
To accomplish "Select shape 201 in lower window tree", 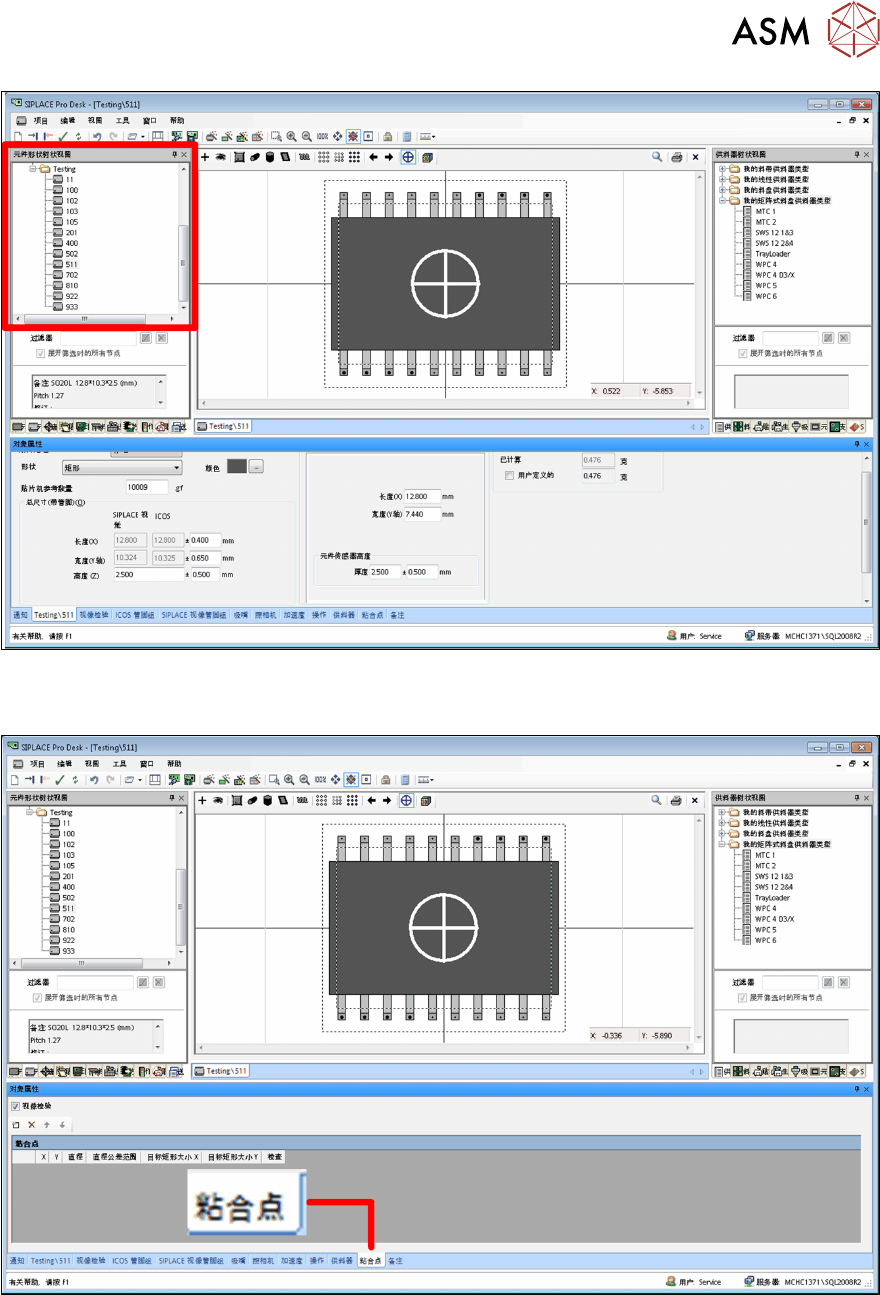I will (x=68, y=876).
